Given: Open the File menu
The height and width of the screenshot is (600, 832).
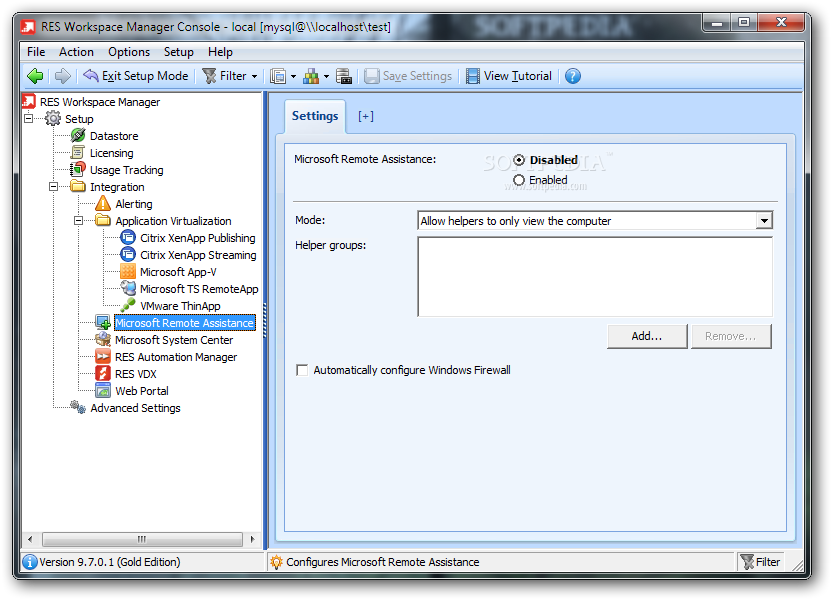Looking at the screenshot, I should pyautogui.click(x=36, y=52).
